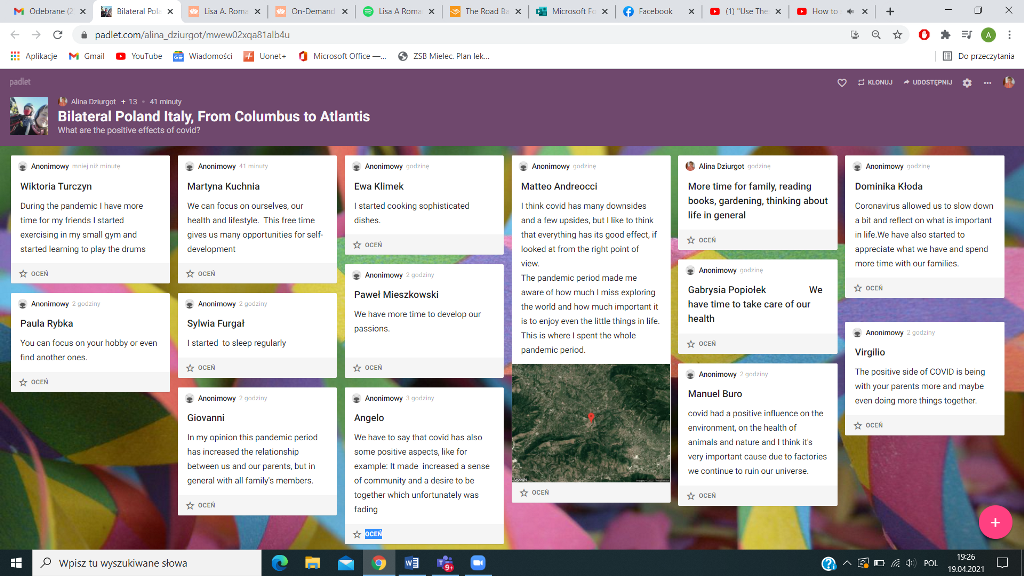Viewport: 1024px width, 576px height.
Task: Click the Opera extension icon in the toolbar
Action: pos(923,34)
